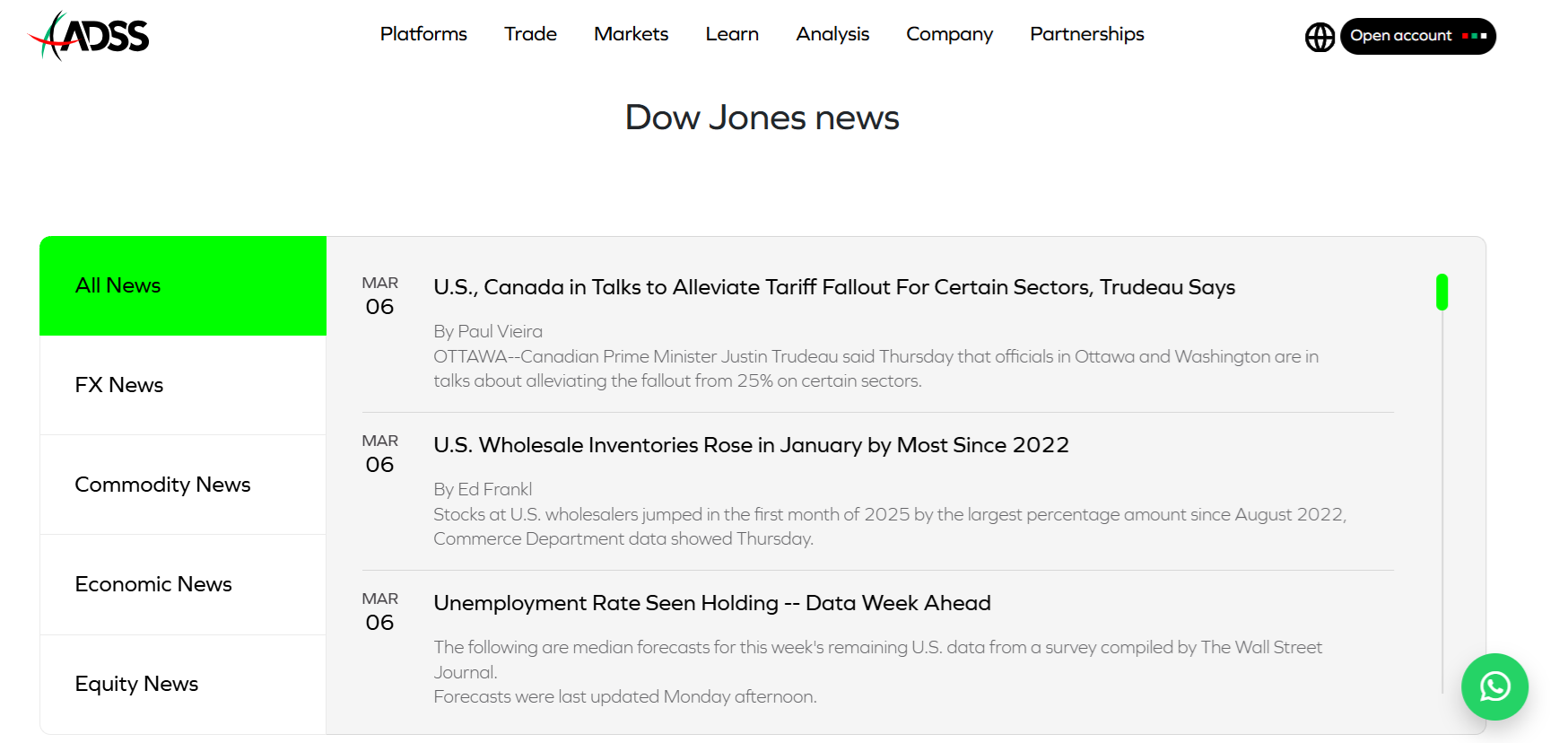The width and height of the screenshot is (1568, 743).
Task: Open the Learn menu
Action: [x=732, y=34]
